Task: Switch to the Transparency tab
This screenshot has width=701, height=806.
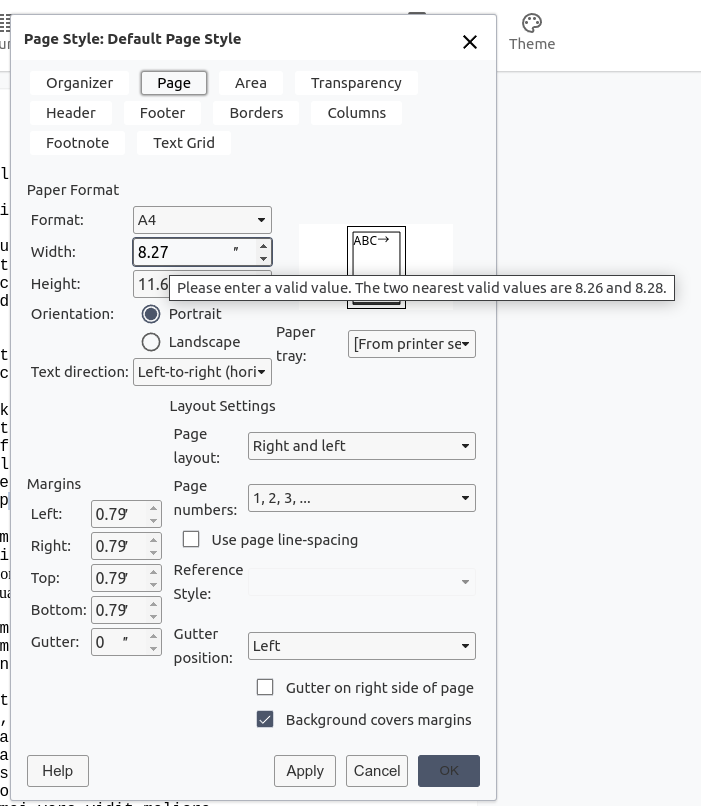Action: [x=357, y=83]
